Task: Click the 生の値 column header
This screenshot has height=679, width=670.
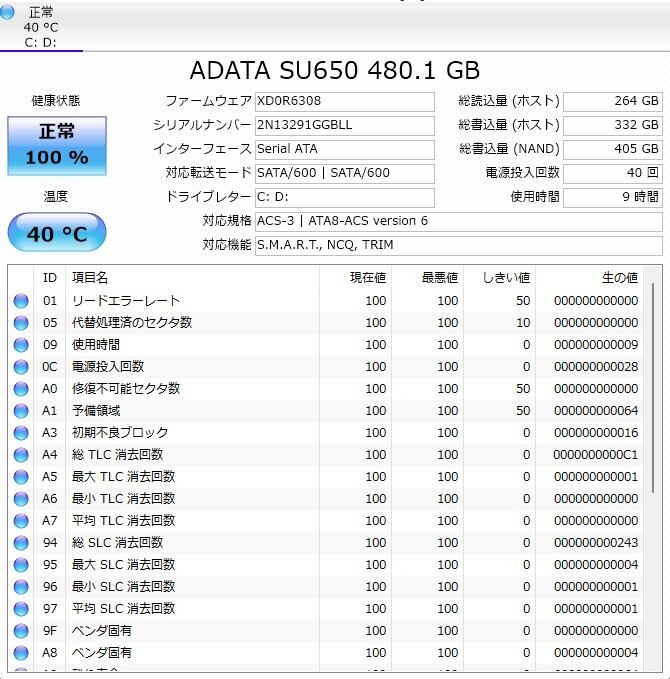Action: pos(618,277)
